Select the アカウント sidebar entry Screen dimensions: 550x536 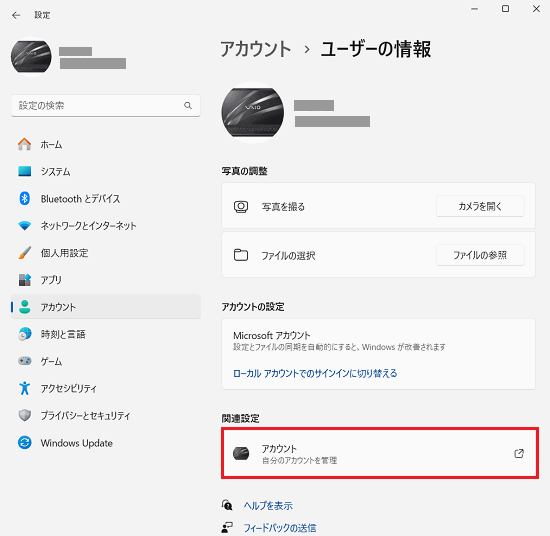pyautogui.click(x=106, y=307)
